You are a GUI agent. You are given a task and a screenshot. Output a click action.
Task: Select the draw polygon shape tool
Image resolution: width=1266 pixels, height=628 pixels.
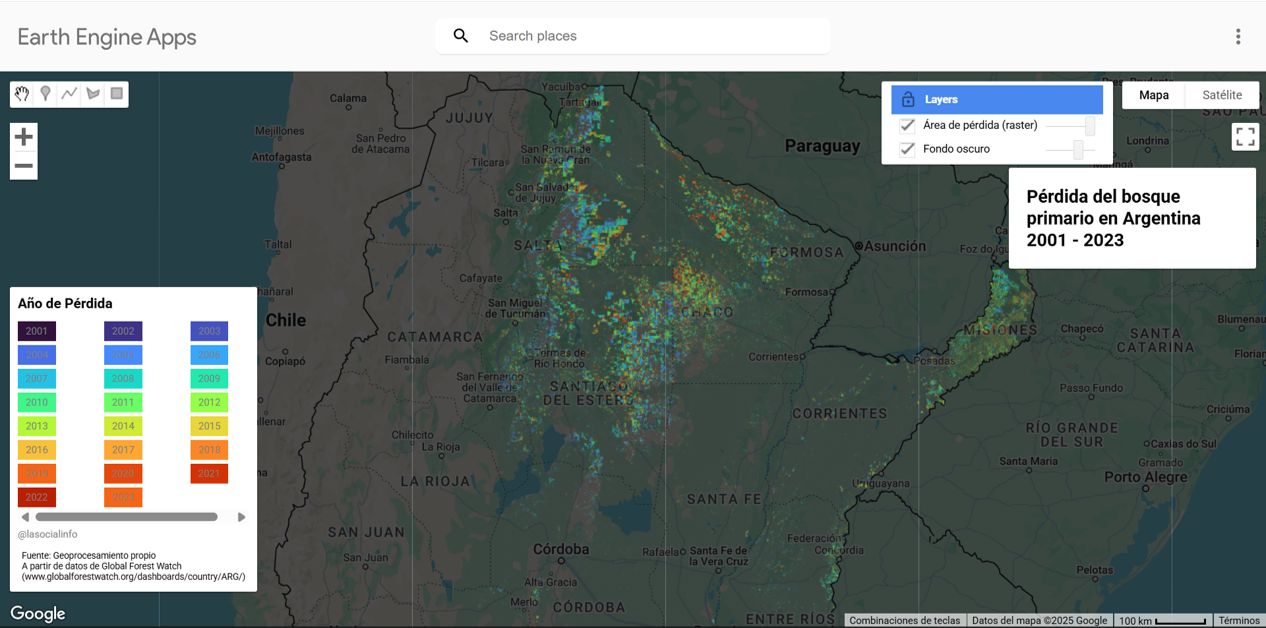[x=93, y=94]
